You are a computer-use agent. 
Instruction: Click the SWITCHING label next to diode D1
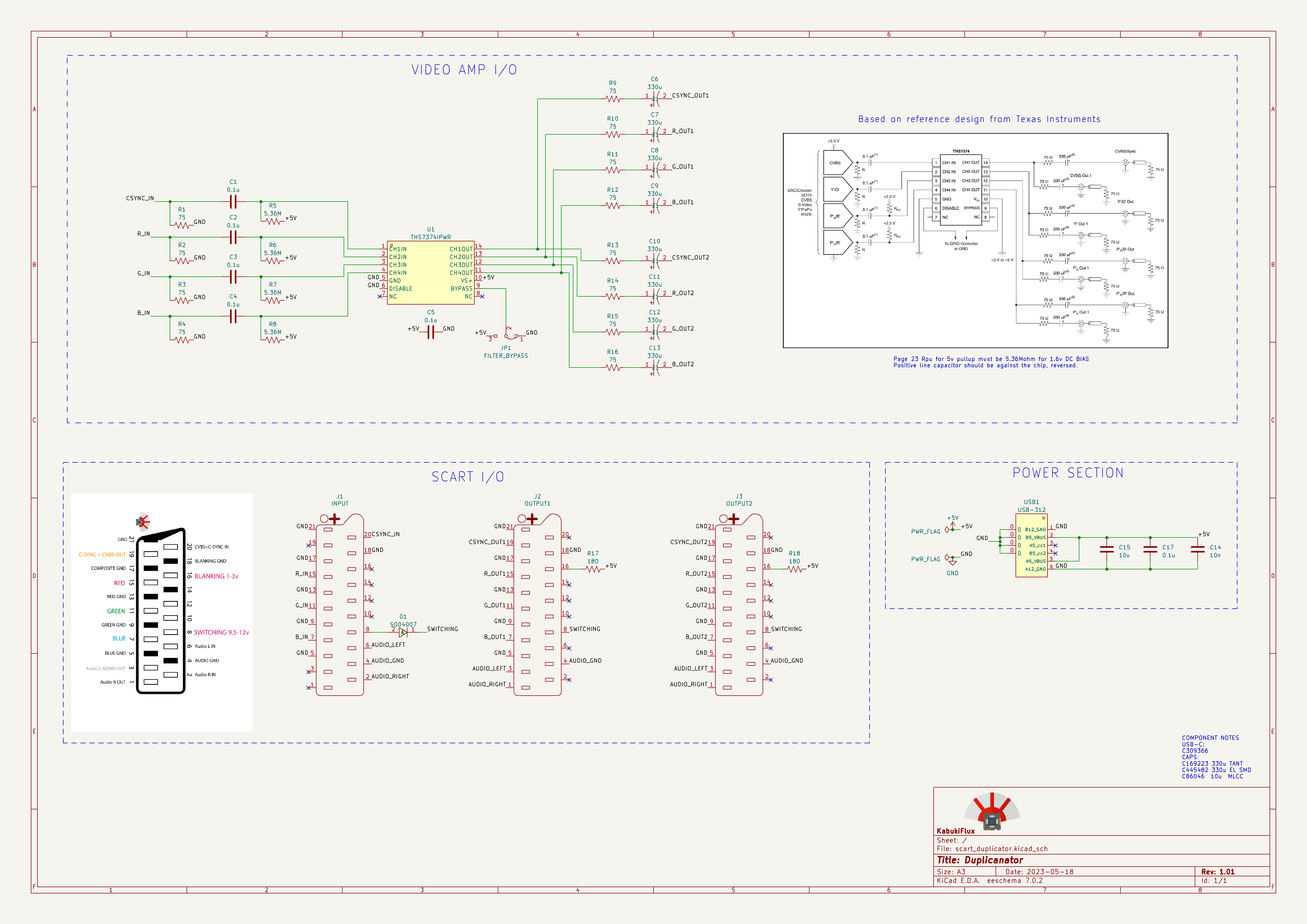442,629
